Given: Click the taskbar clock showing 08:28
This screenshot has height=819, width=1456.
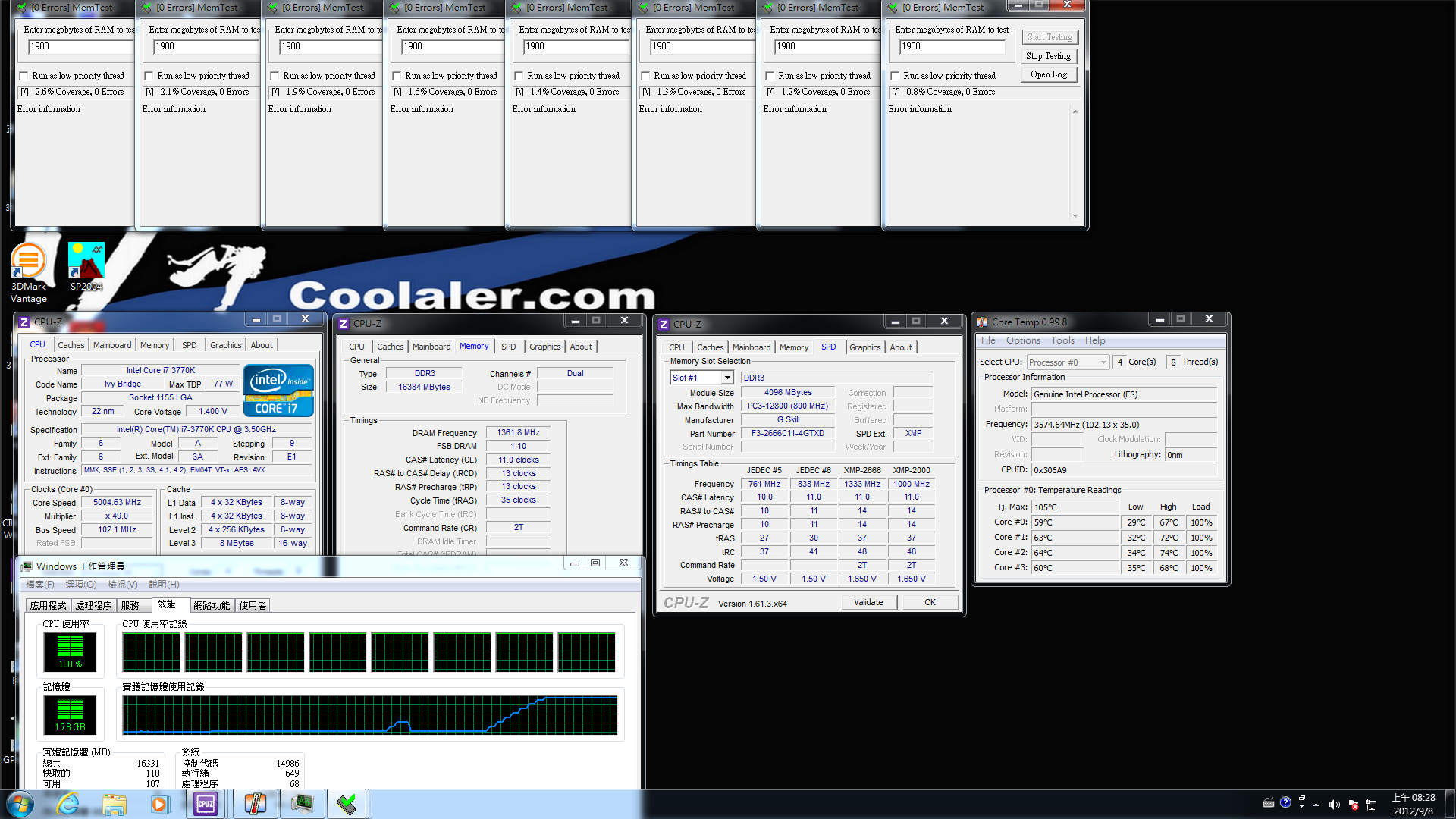Looking at the screenshot, I should tap(1414, 804).
